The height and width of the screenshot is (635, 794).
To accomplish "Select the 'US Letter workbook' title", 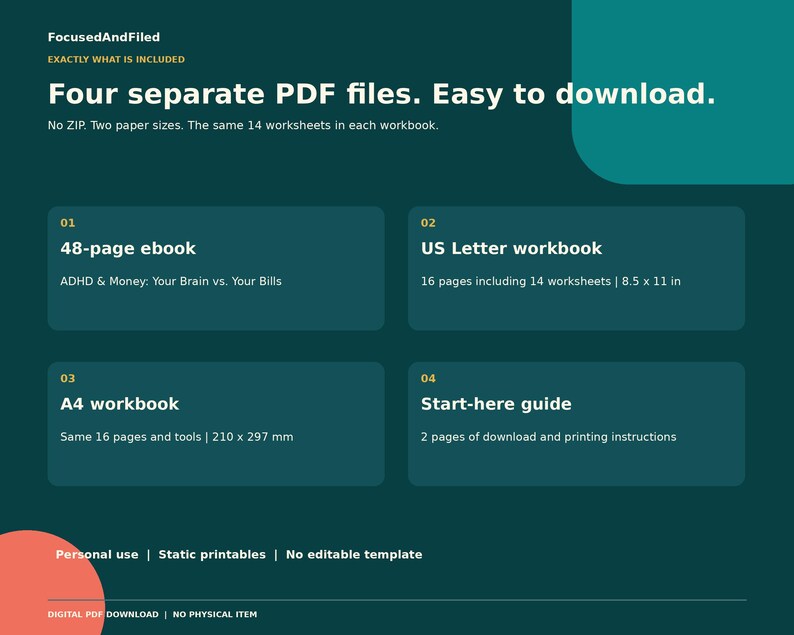I will (x=511, y=249).
